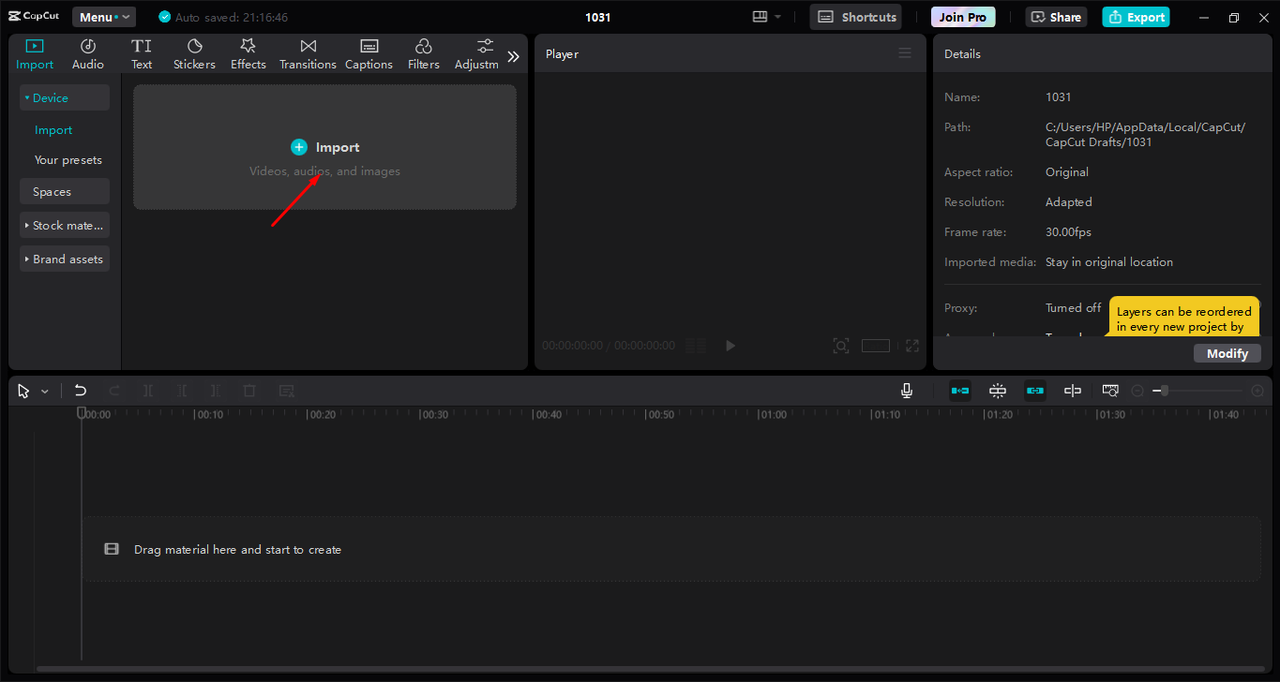Click the delete-left trim icon
The image size is (1280, 682).
click(182, 391)
